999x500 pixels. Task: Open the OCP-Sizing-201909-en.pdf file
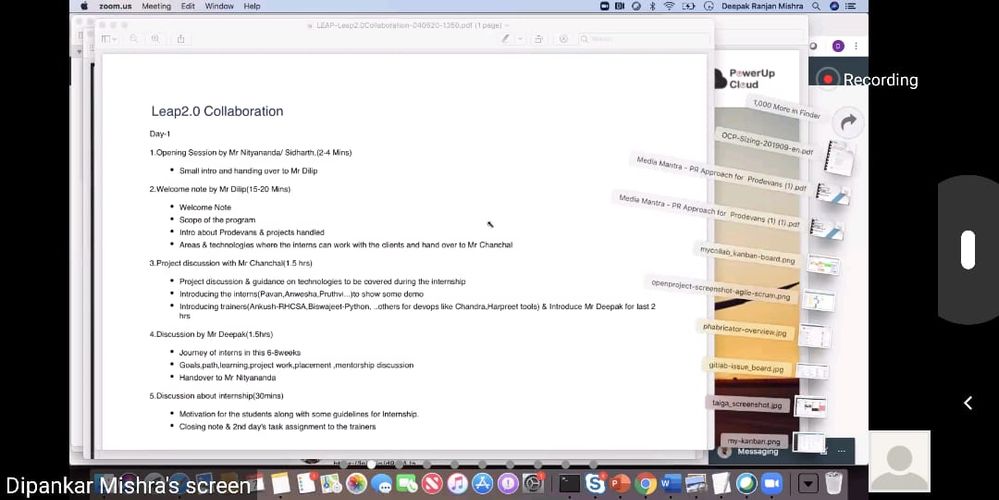767,143
